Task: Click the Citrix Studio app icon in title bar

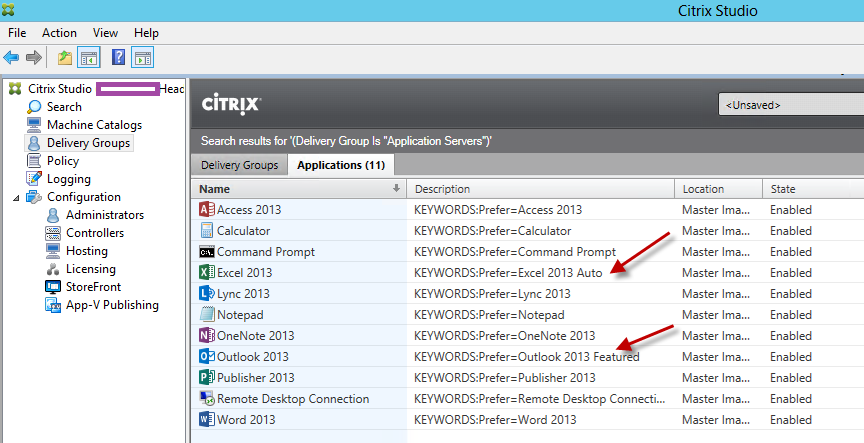Action: (x=8, y=9)
